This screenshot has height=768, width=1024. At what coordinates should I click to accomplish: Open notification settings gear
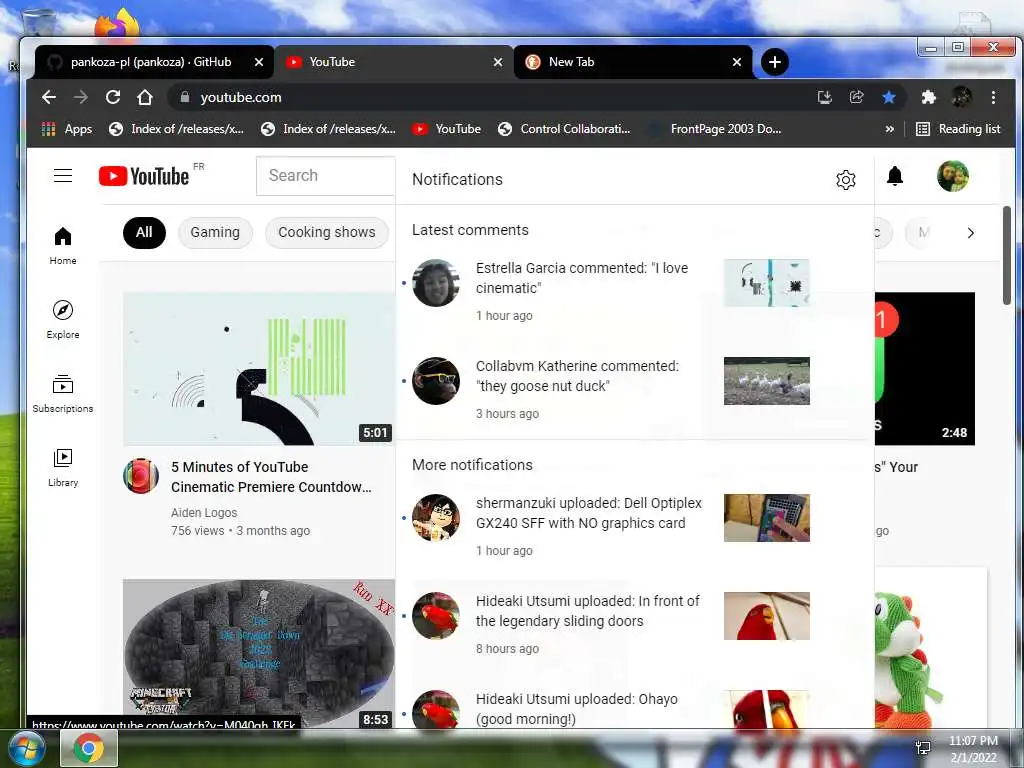coord(846,180)
